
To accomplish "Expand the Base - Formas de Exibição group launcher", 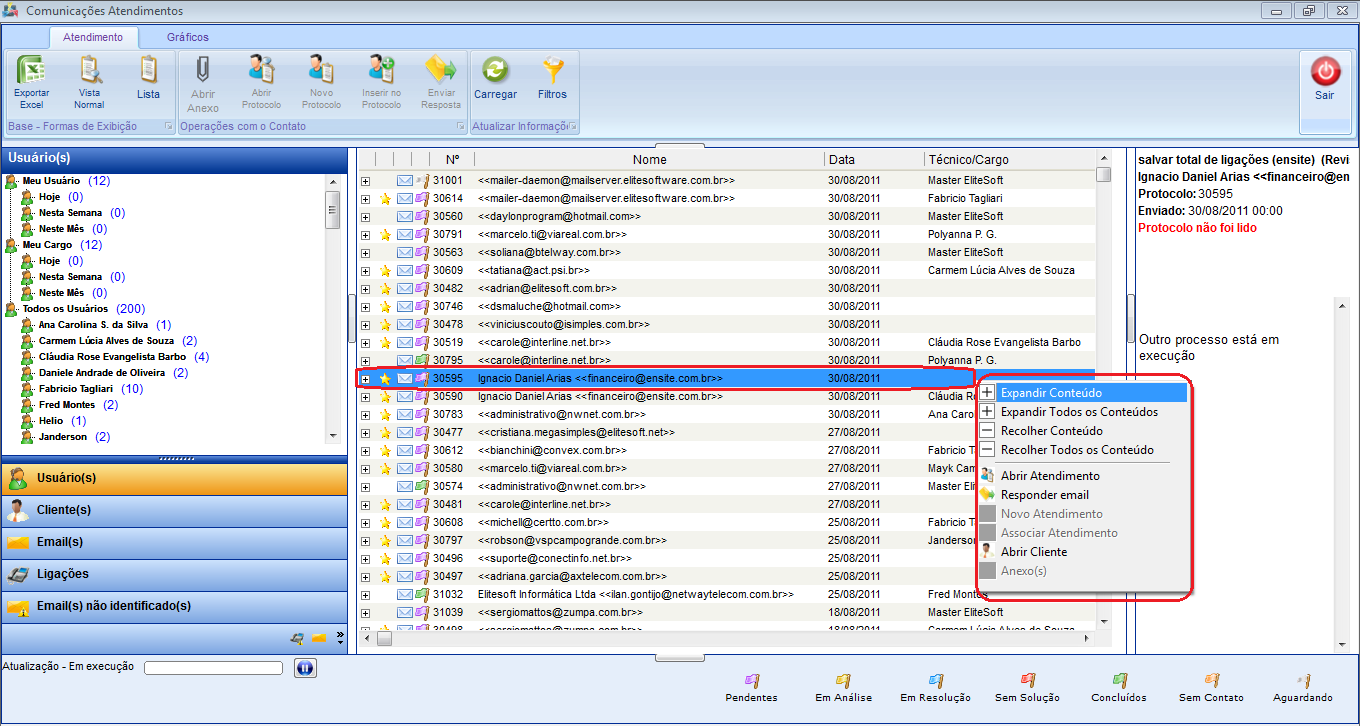I will 168,127.
